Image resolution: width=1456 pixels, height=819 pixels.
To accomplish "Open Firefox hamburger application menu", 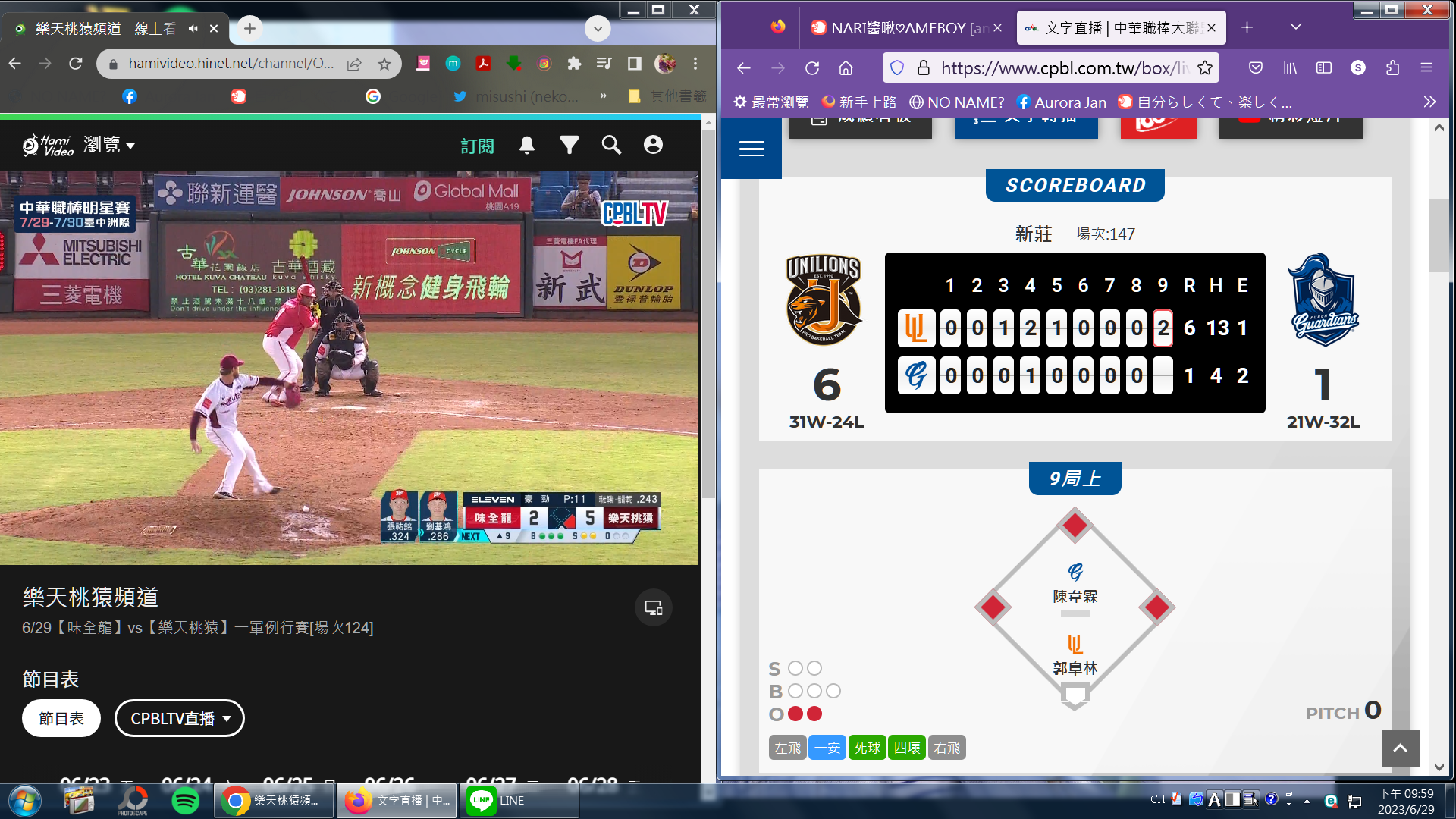I will 1426,67.
